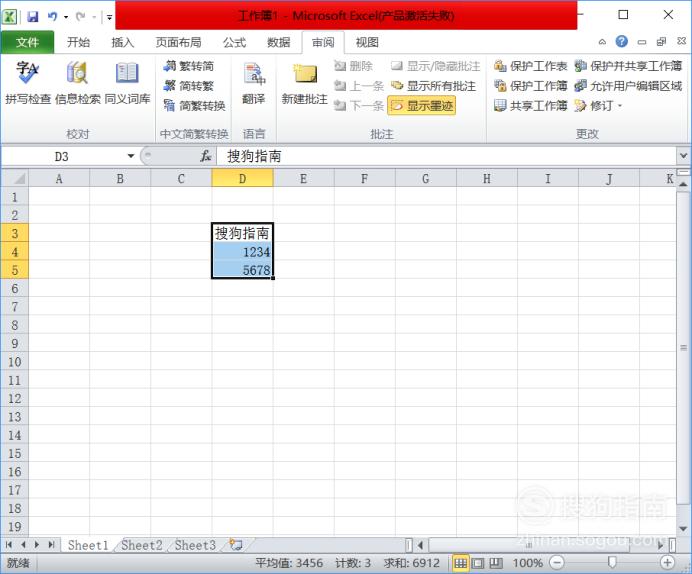Click cell containing 5678
The image size is (692, 574).
(x=242, y=270)
